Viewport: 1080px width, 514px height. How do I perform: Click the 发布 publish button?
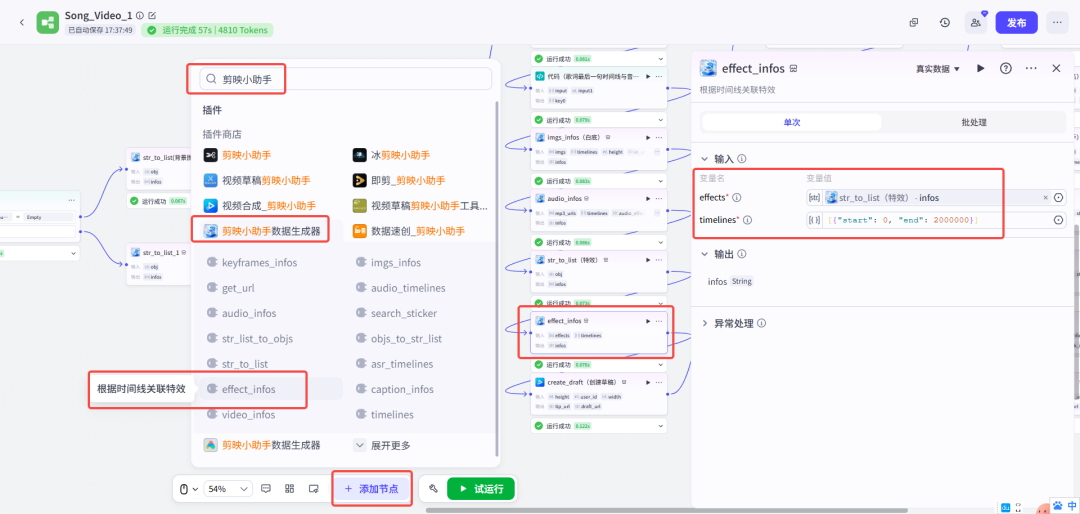pos(1017,22)
